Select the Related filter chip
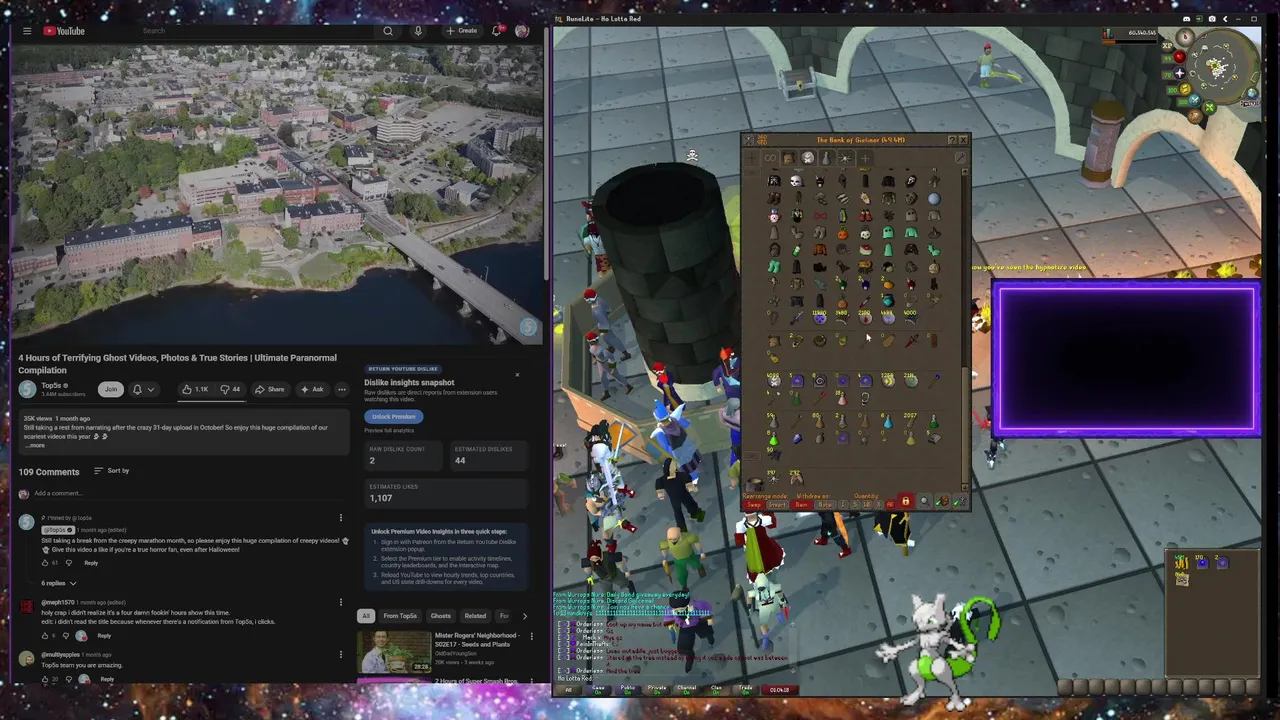1280x720 pixels. point(475,616)
